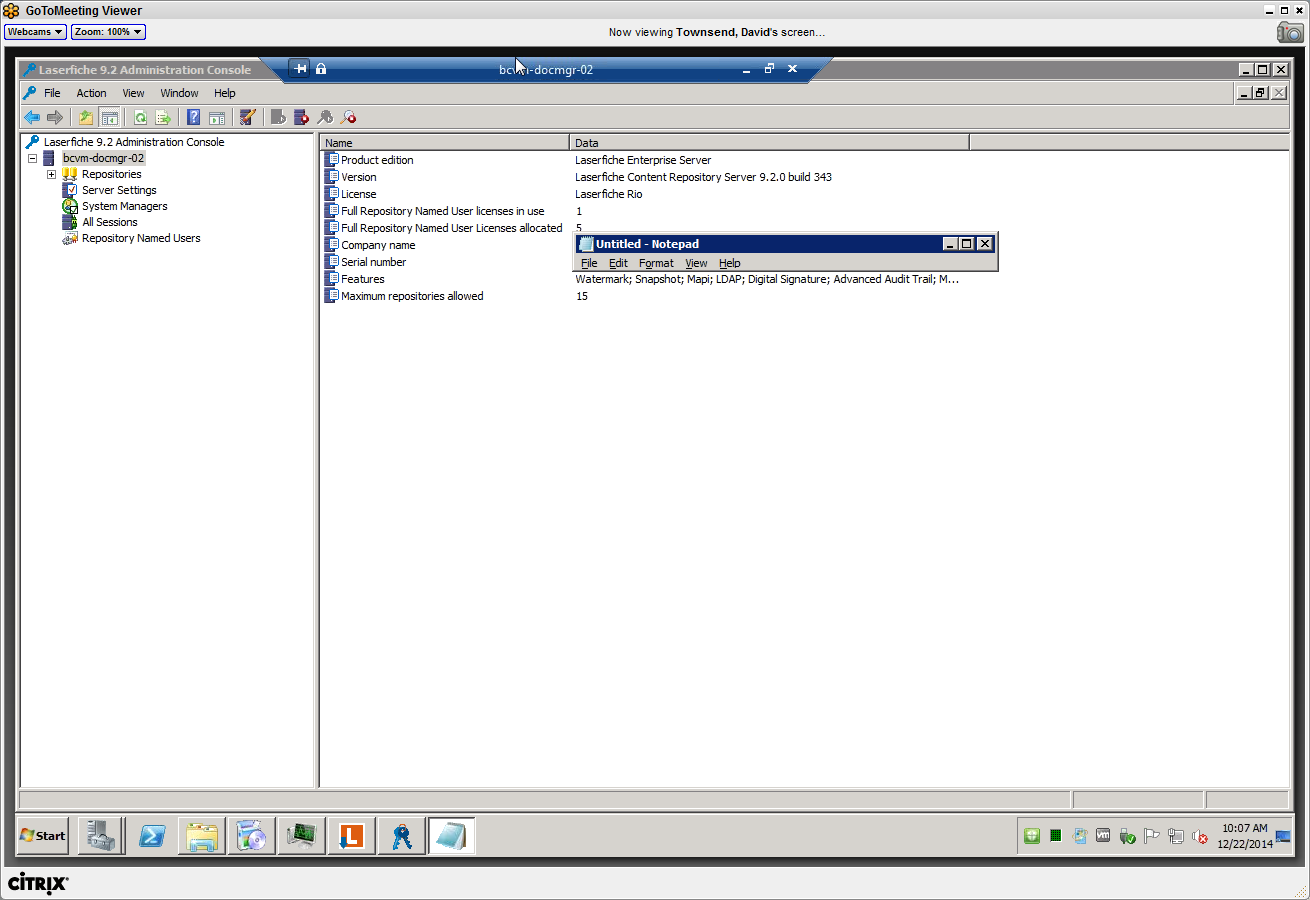
Task: Select the Features row
Action: (x=362, y=279)
